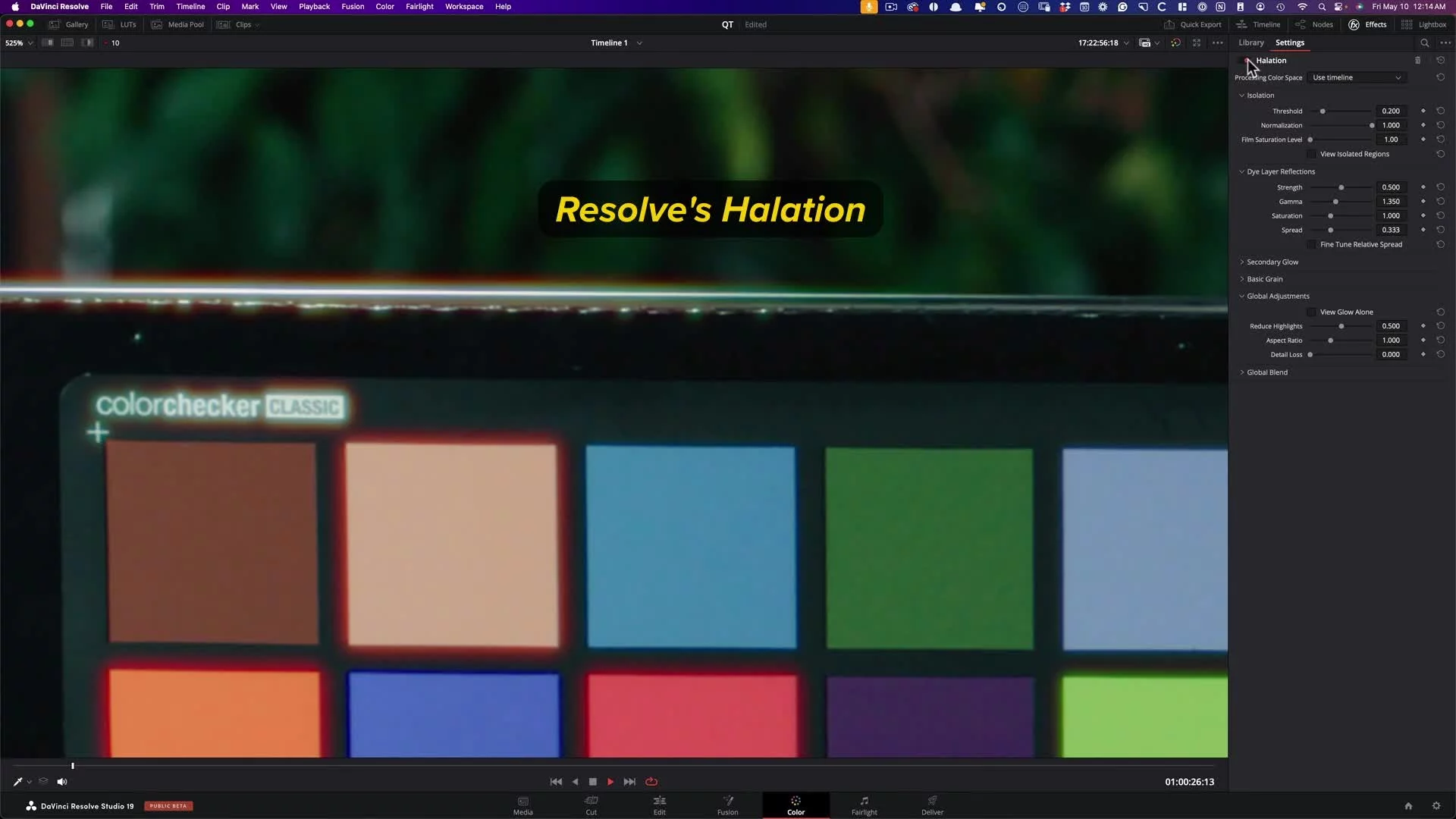
Task: Open the Fusion page icon
Action: [727, 805]
